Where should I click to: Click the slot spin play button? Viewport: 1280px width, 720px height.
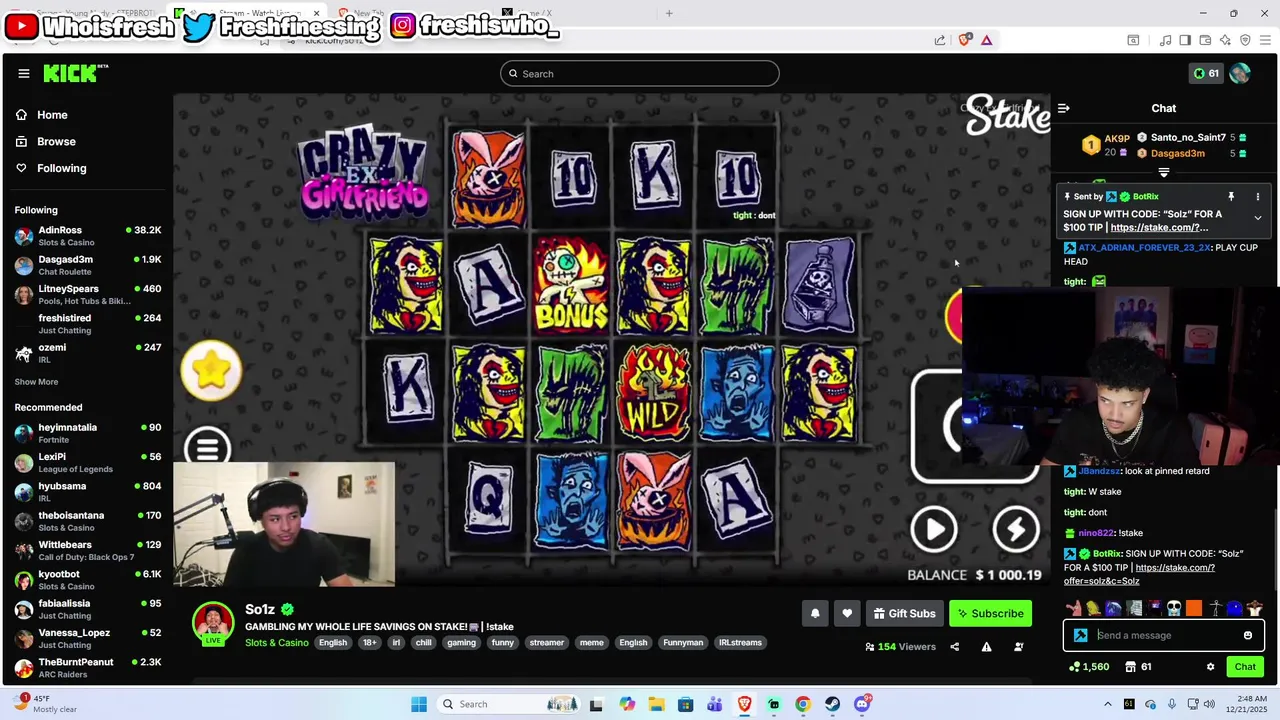click(x=934, y=530)
